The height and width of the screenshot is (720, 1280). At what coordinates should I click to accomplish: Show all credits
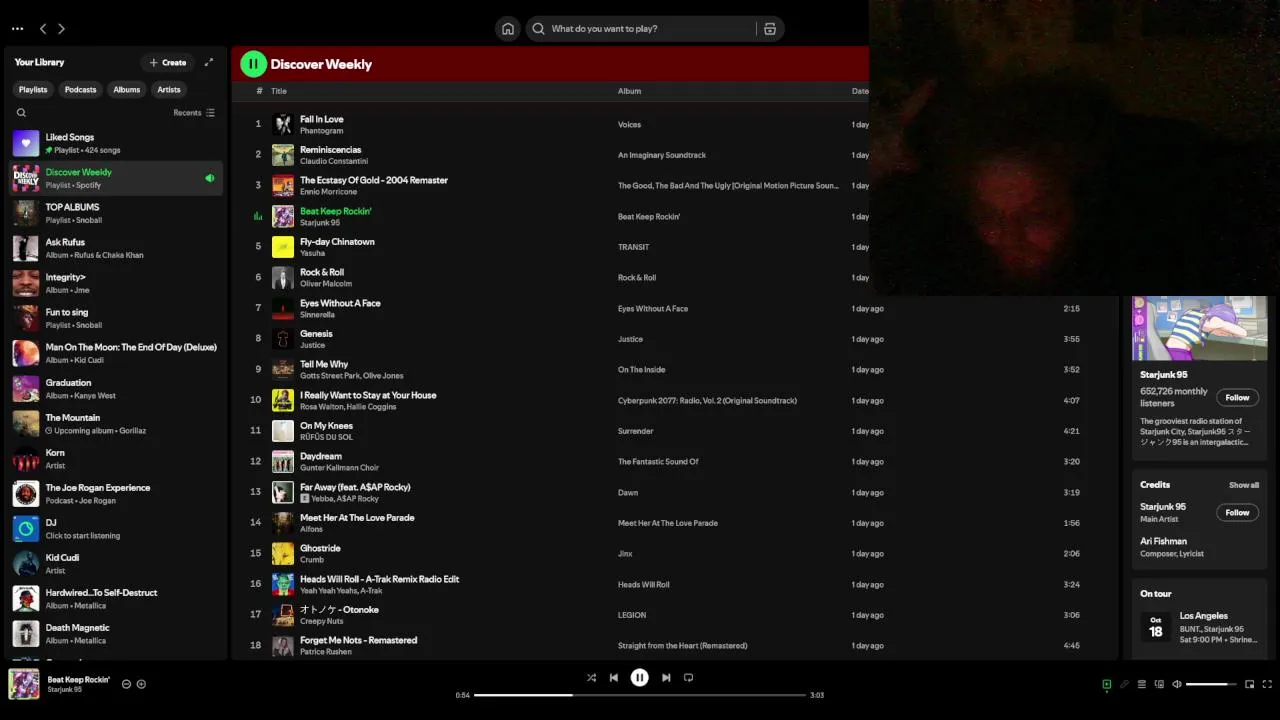pyautogui.click(x=1244, y=485)
